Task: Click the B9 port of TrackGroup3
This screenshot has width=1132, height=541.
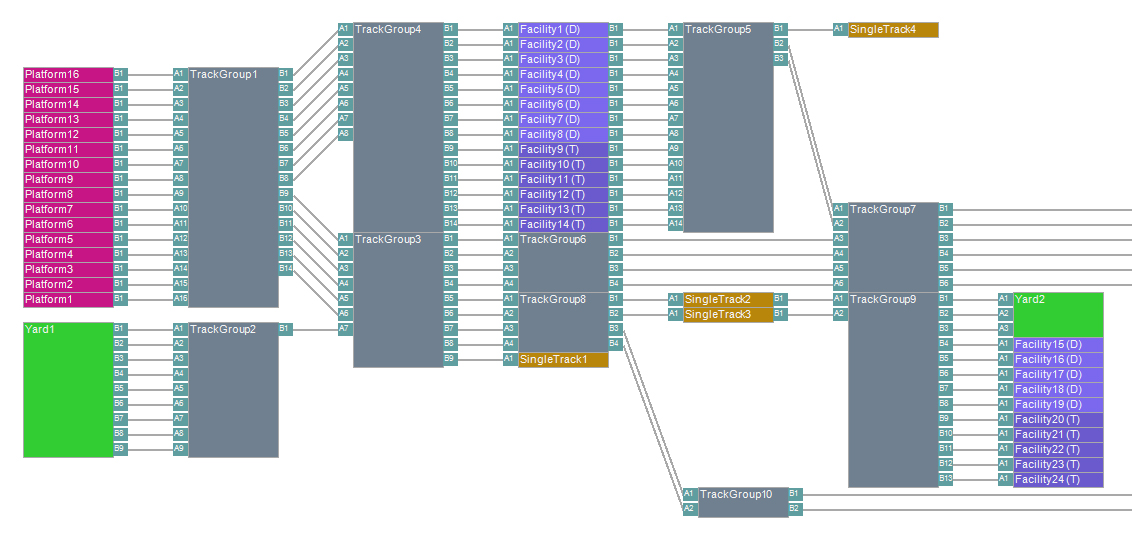Action: click(450, 359)
